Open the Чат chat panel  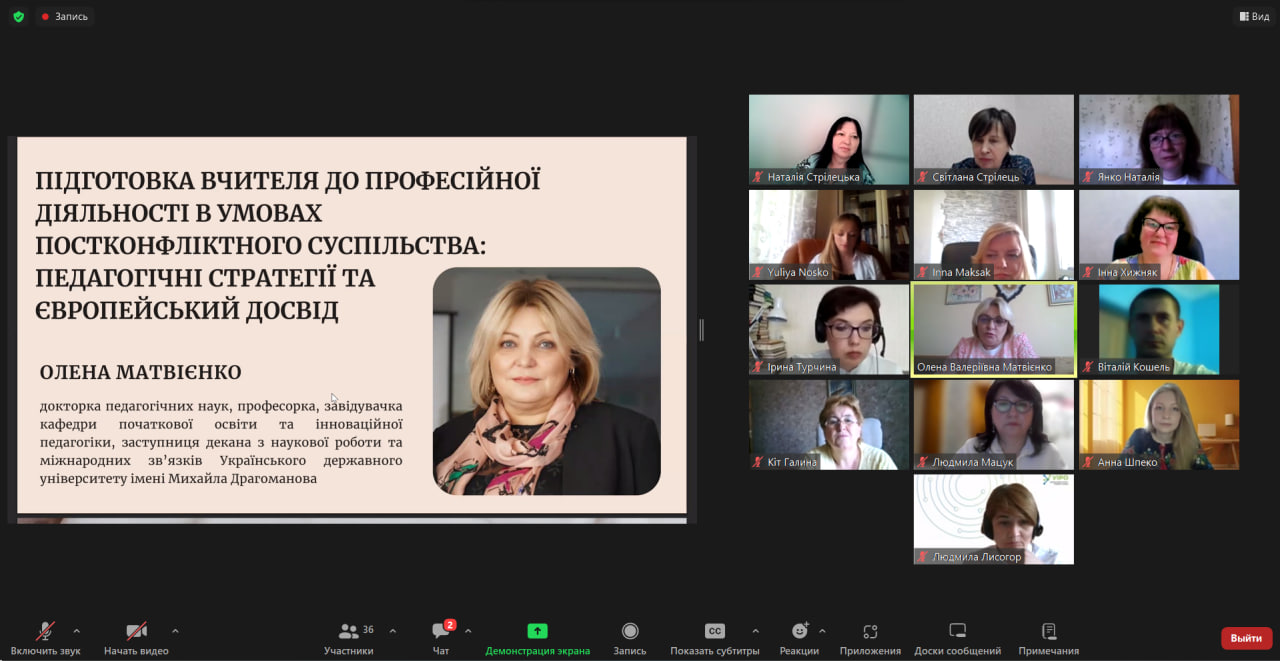pos(441,638)
